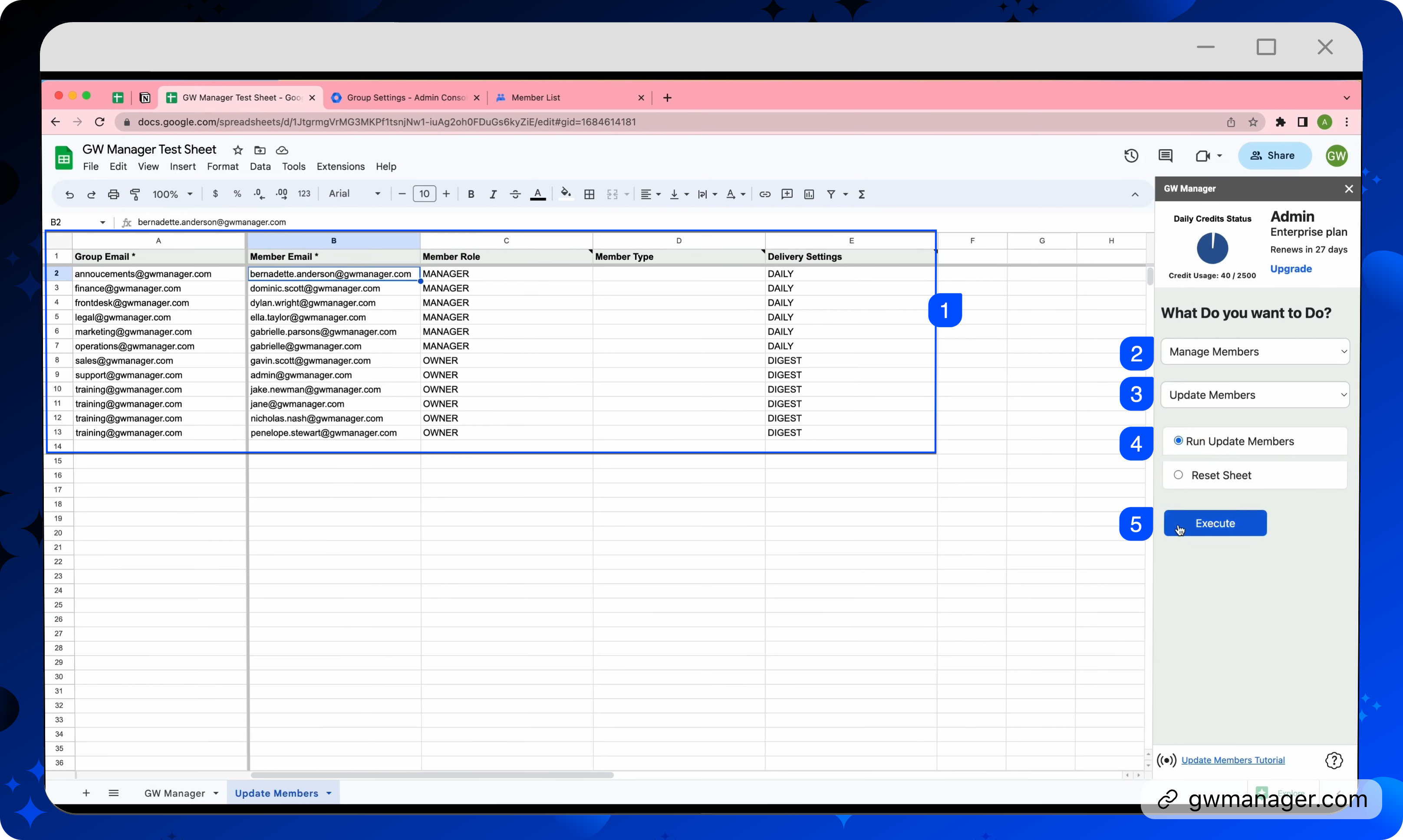Open the Arial font dropdown
The height and width of the screenshot is (840, 1403).
coord(354,194)
